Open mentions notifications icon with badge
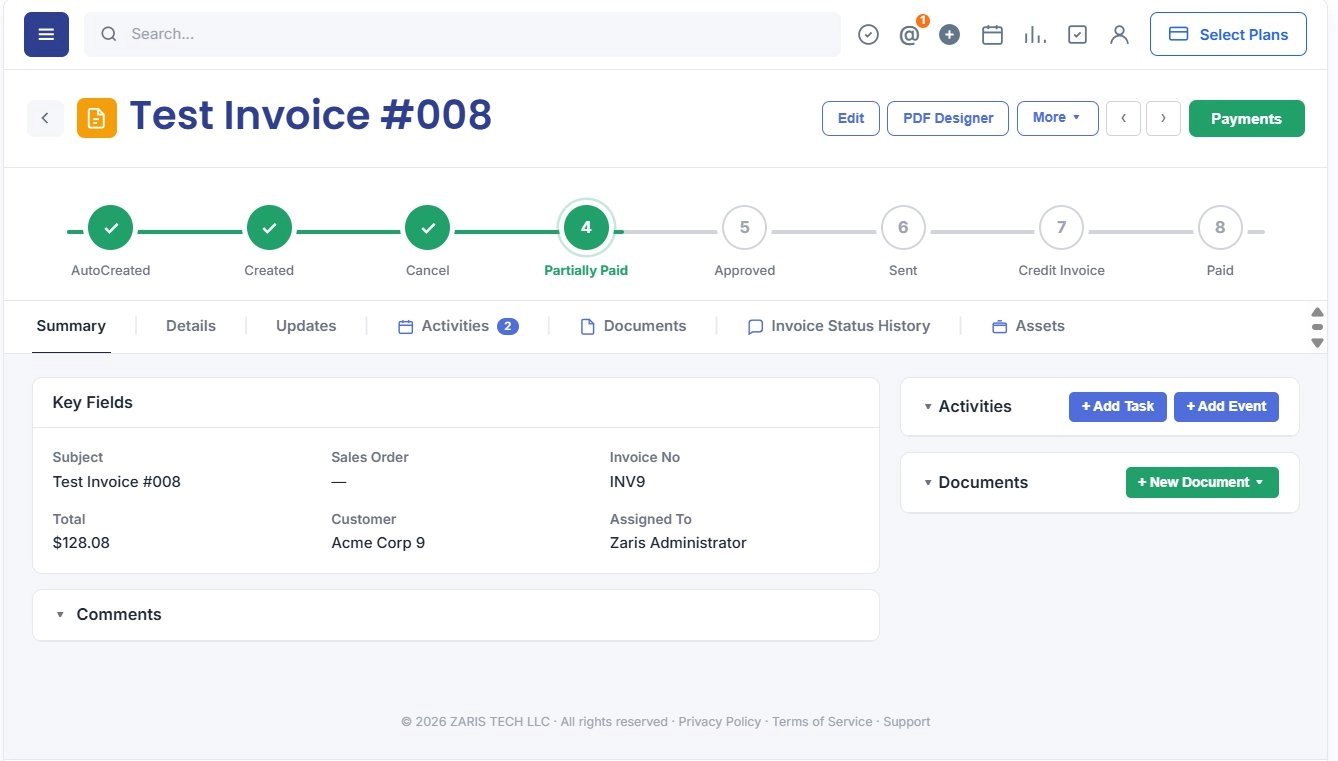 pos(909,35)
